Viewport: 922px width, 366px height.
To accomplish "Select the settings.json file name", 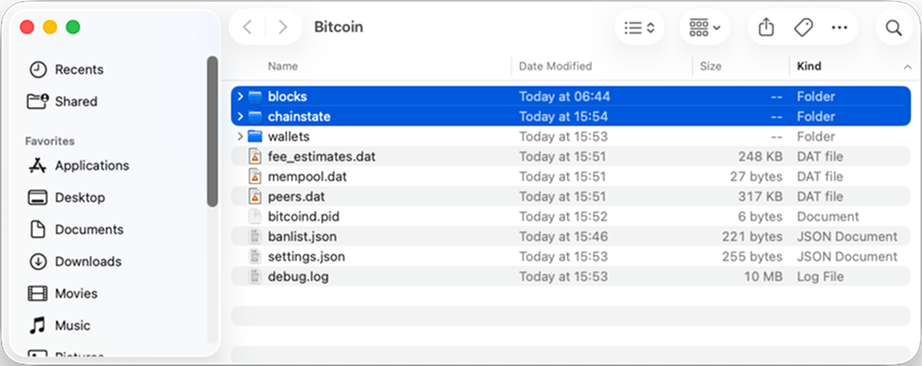I will pyautogui.click(x=306, y=257).
